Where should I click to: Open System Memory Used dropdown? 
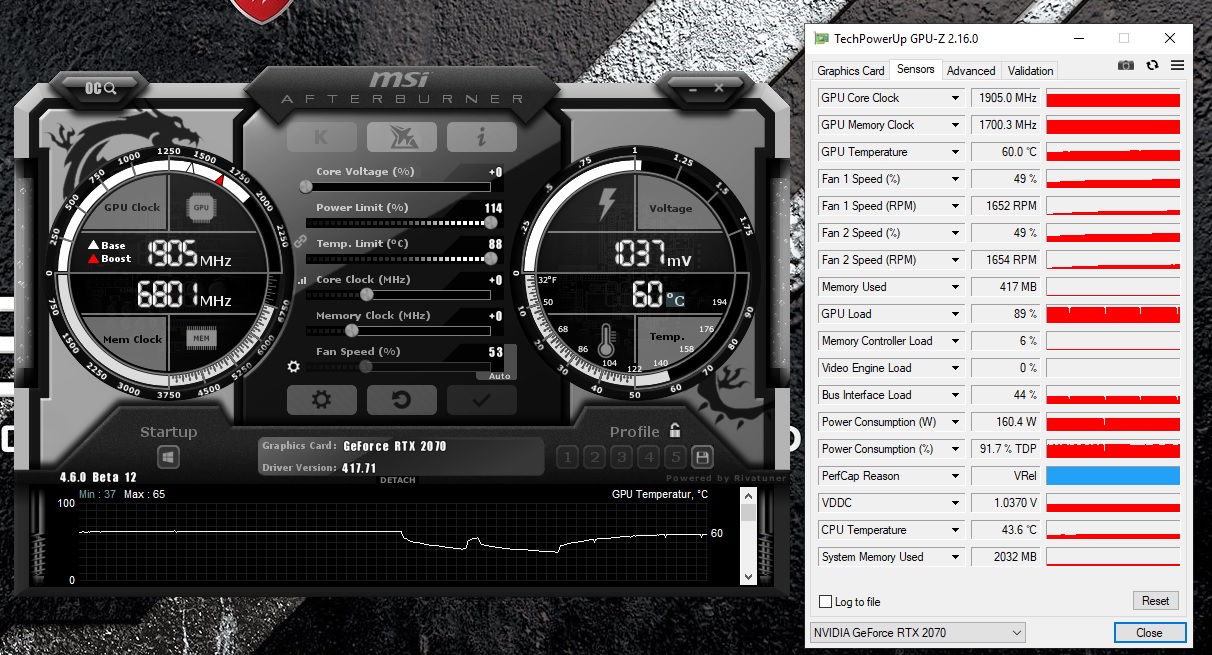click(955, 557)
